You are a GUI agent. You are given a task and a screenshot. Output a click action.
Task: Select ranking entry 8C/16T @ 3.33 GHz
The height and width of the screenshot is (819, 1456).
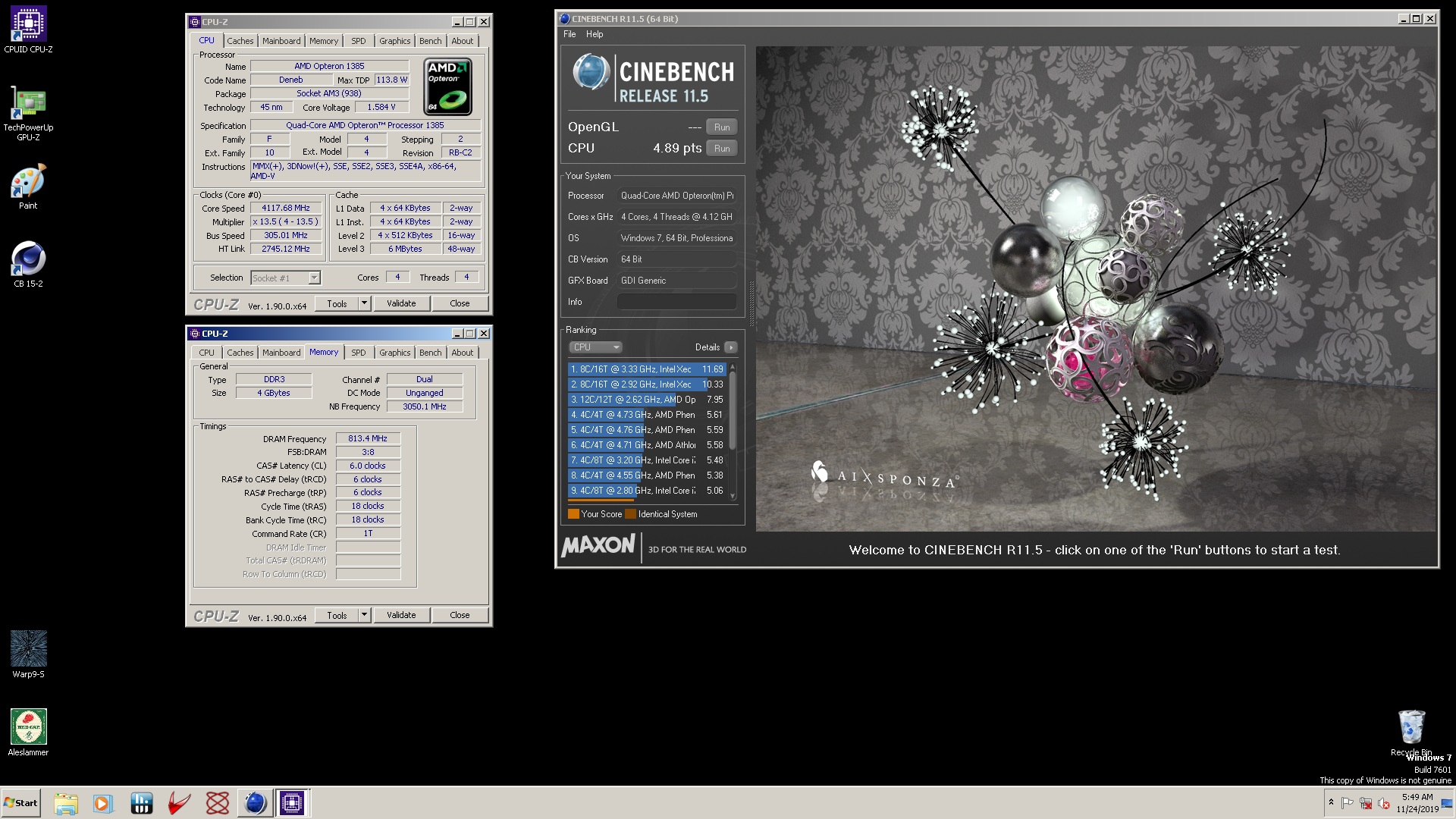647,369
